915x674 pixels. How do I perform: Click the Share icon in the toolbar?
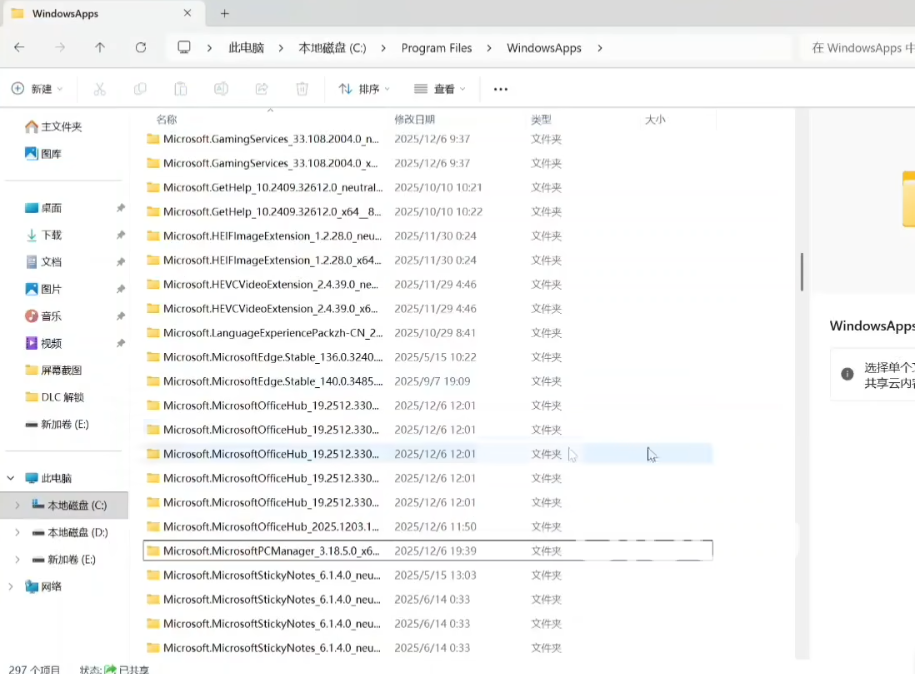click(262, 89)
